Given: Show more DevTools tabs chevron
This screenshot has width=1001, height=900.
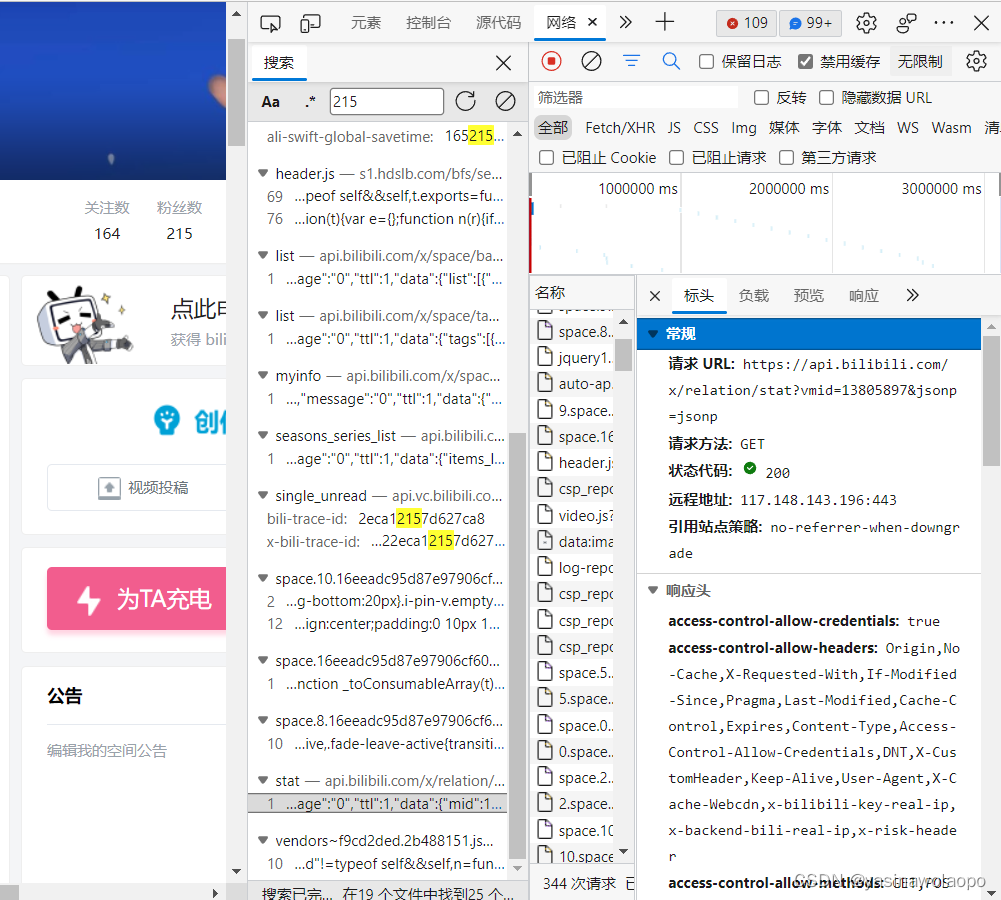Looking at the screenshot, I should (626, 22).
